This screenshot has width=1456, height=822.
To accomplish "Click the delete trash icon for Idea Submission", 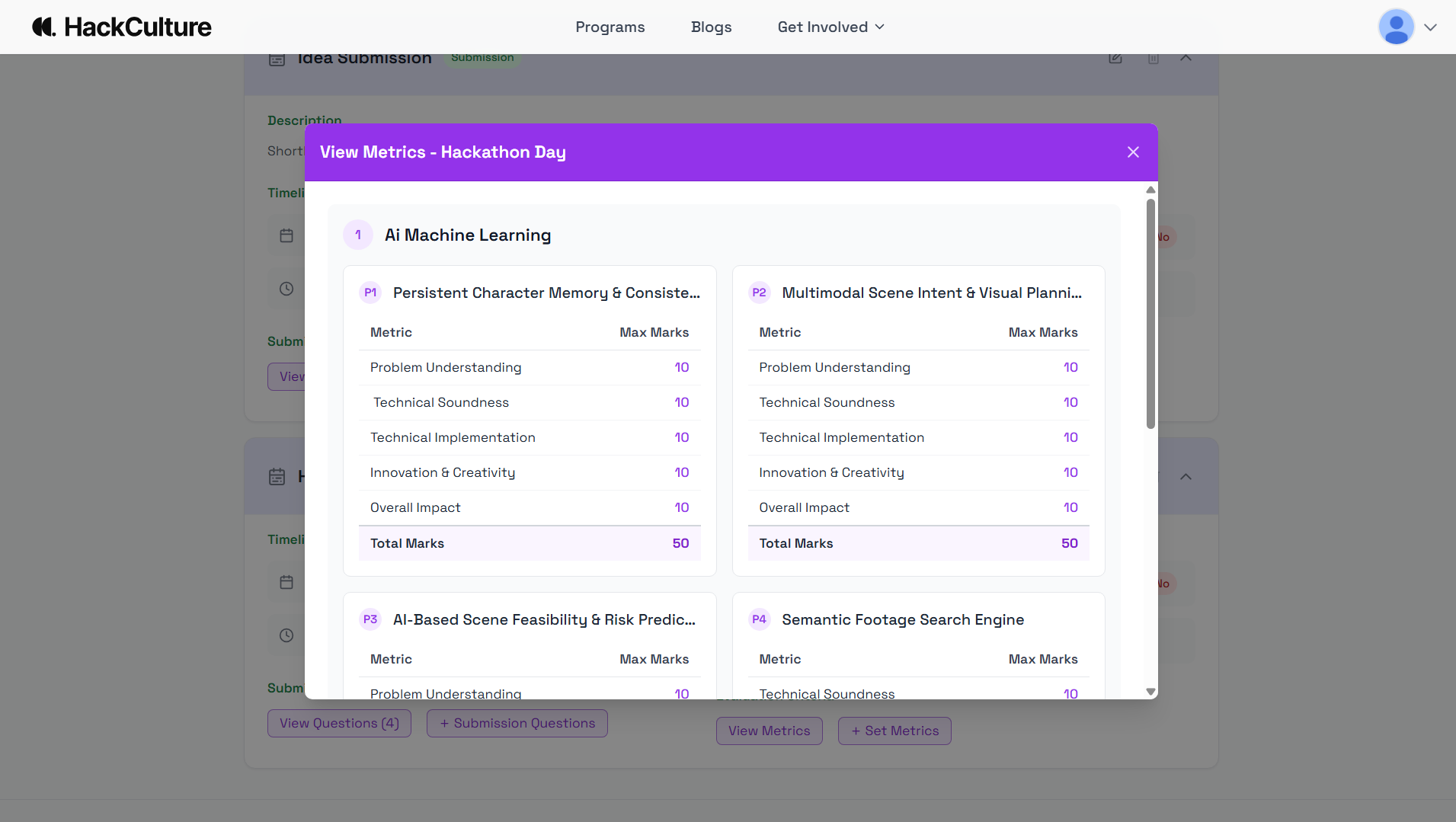I will tap(1154, 58).
